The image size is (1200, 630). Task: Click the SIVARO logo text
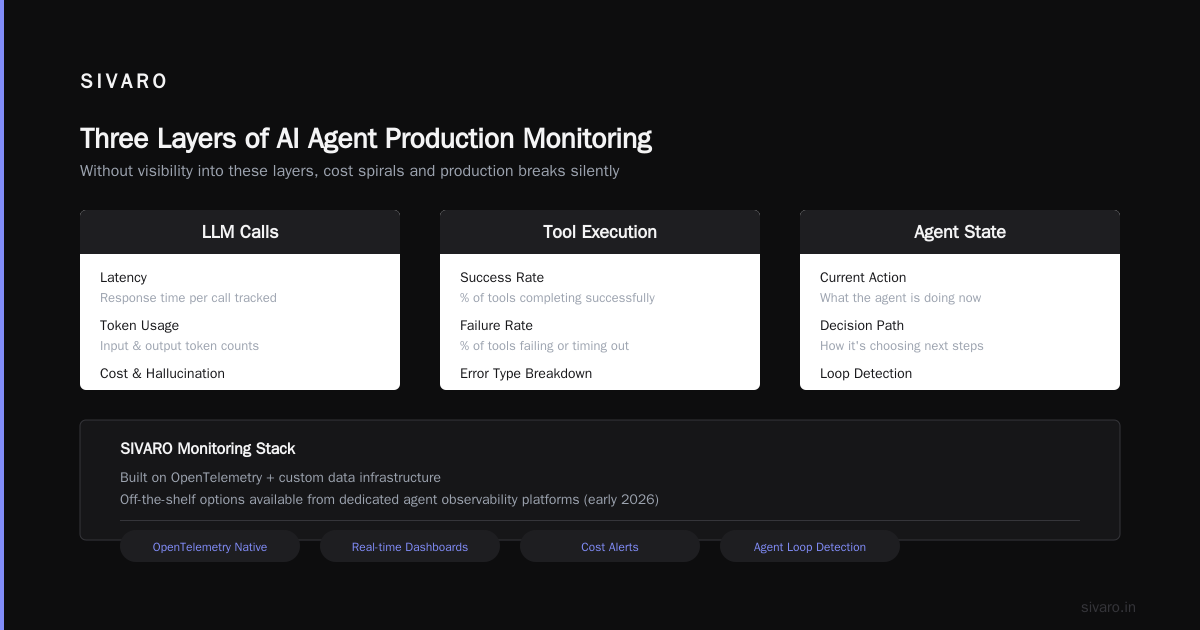click(124, 82)
